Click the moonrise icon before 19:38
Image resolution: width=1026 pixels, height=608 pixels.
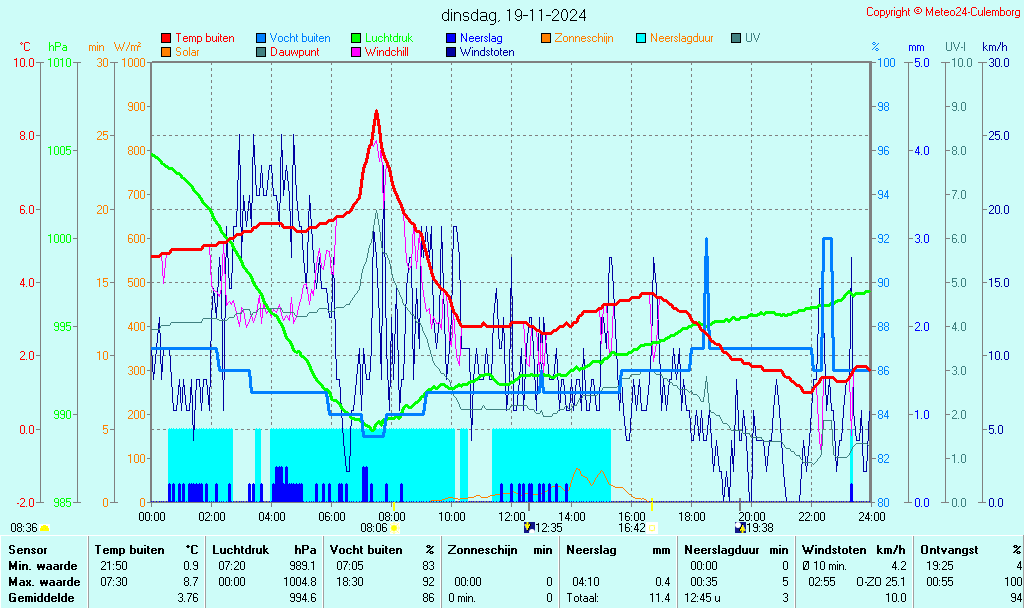(740, 527)
